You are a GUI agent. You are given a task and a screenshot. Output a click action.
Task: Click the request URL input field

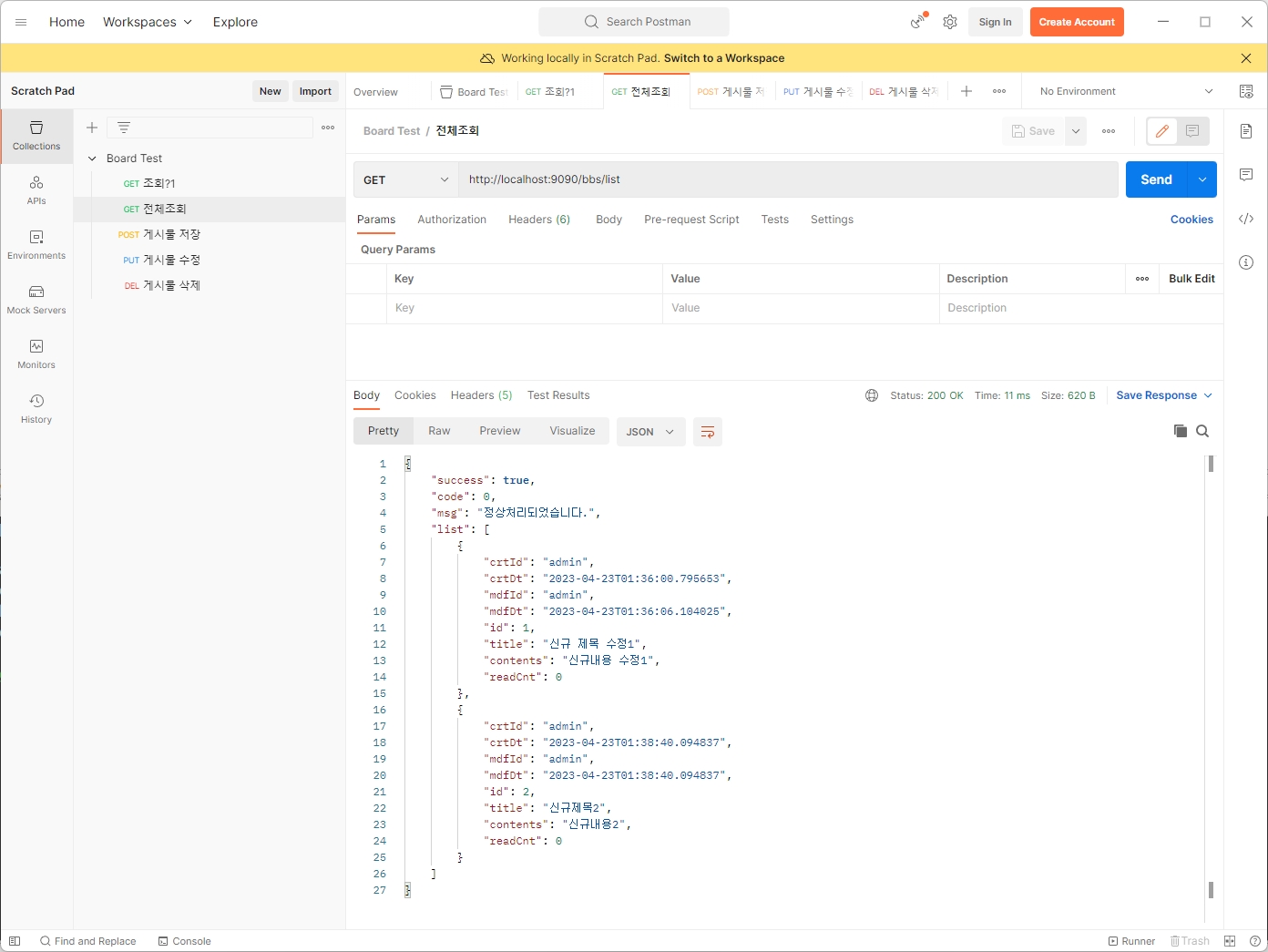pos(788,179)
